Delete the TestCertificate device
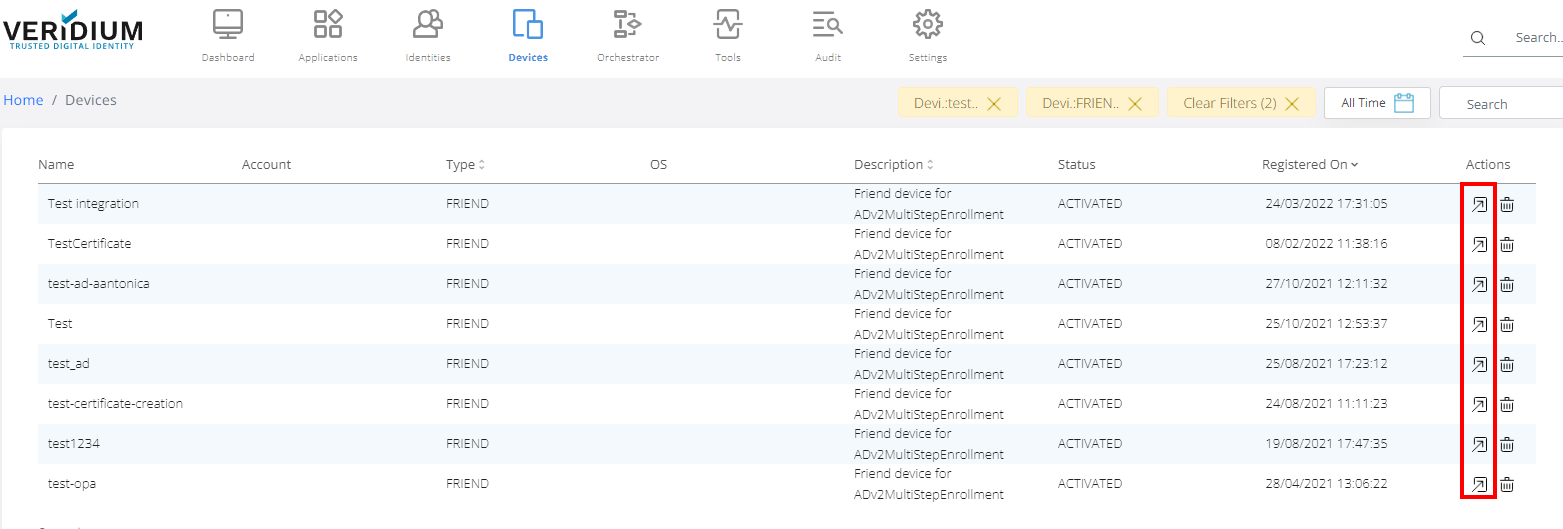 [1507, 244]
